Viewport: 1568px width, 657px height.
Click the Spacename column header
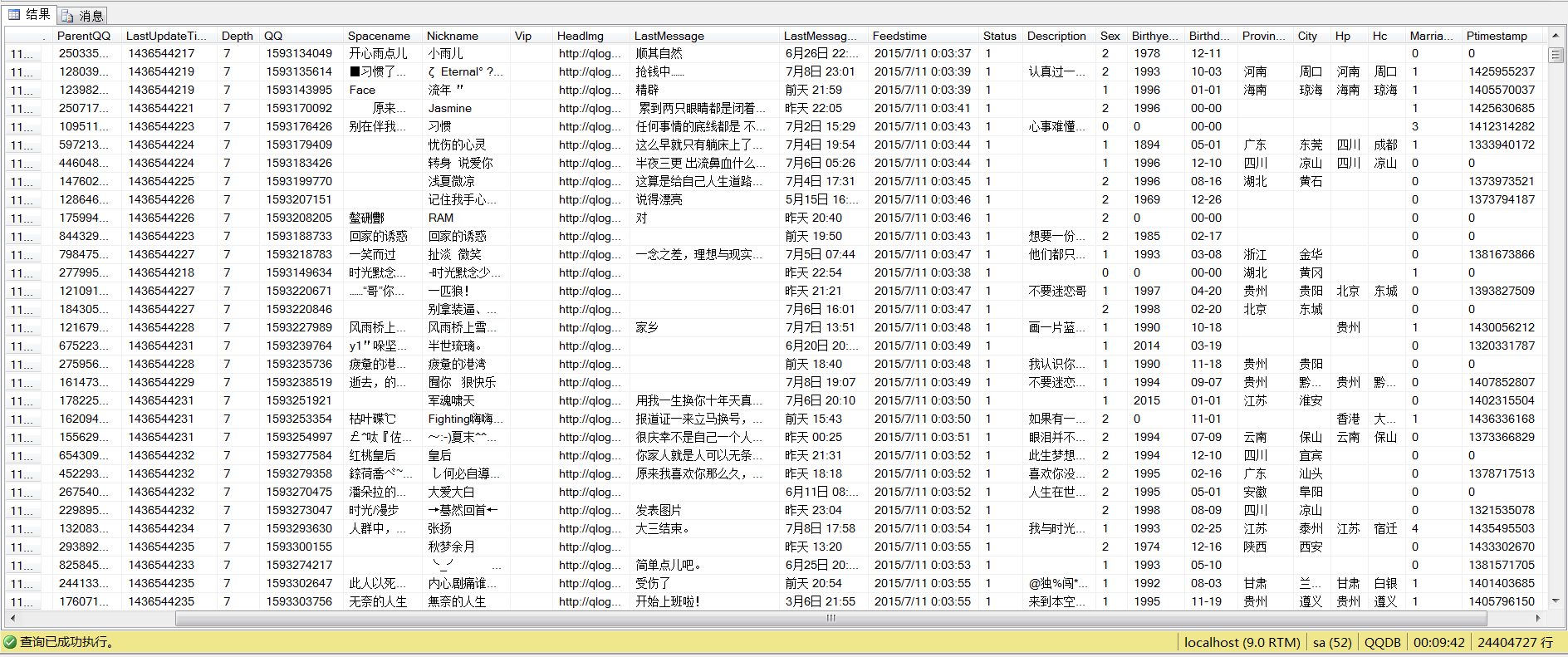click(x=382, y=36)
